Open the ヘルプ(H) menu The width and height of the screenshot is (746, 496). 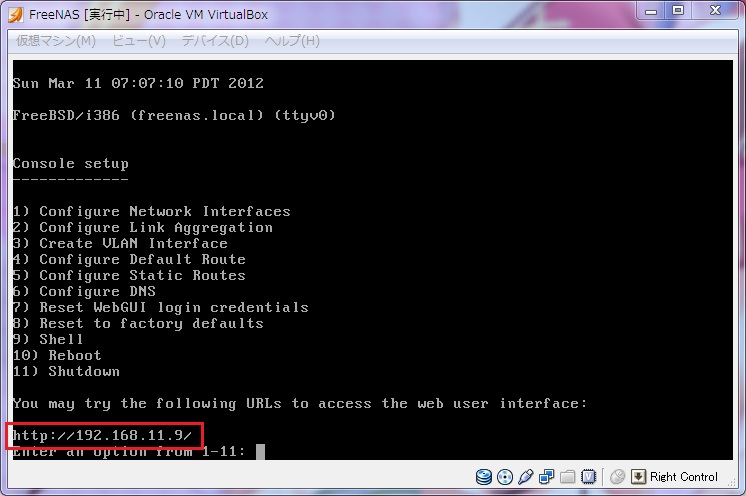(292, 41)
